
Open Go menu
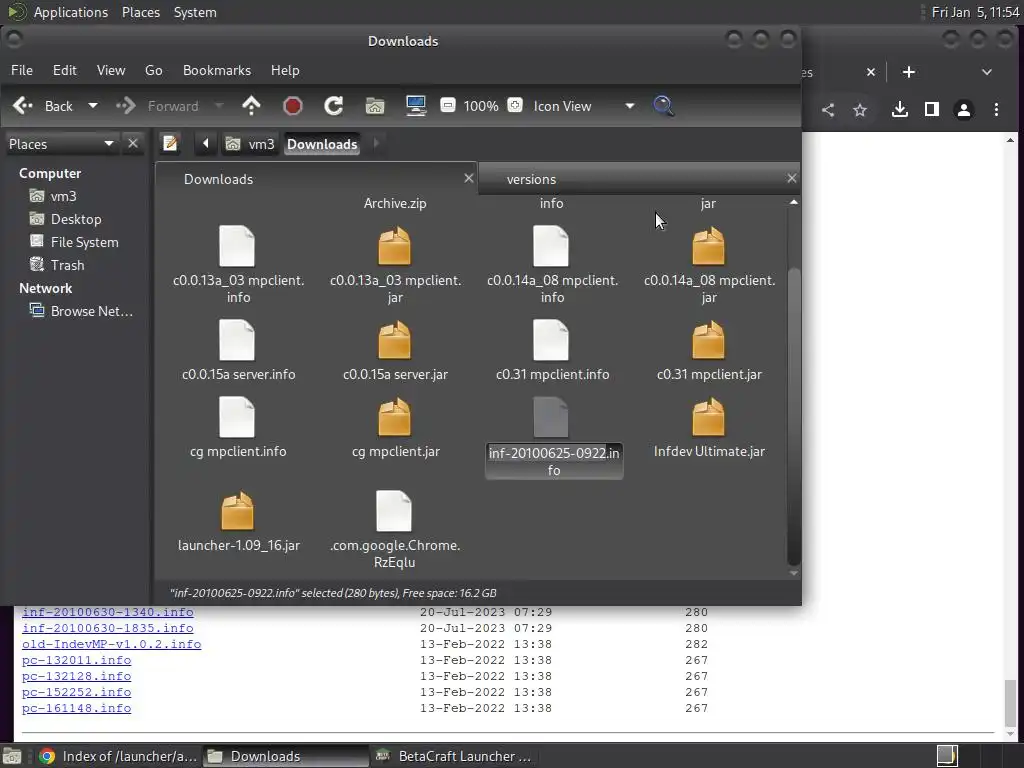pos(153,70)
